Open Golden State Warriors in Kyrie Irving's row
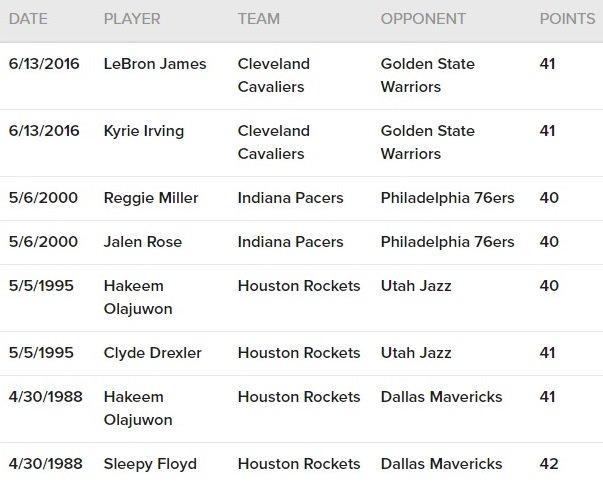 click(428, 142)
